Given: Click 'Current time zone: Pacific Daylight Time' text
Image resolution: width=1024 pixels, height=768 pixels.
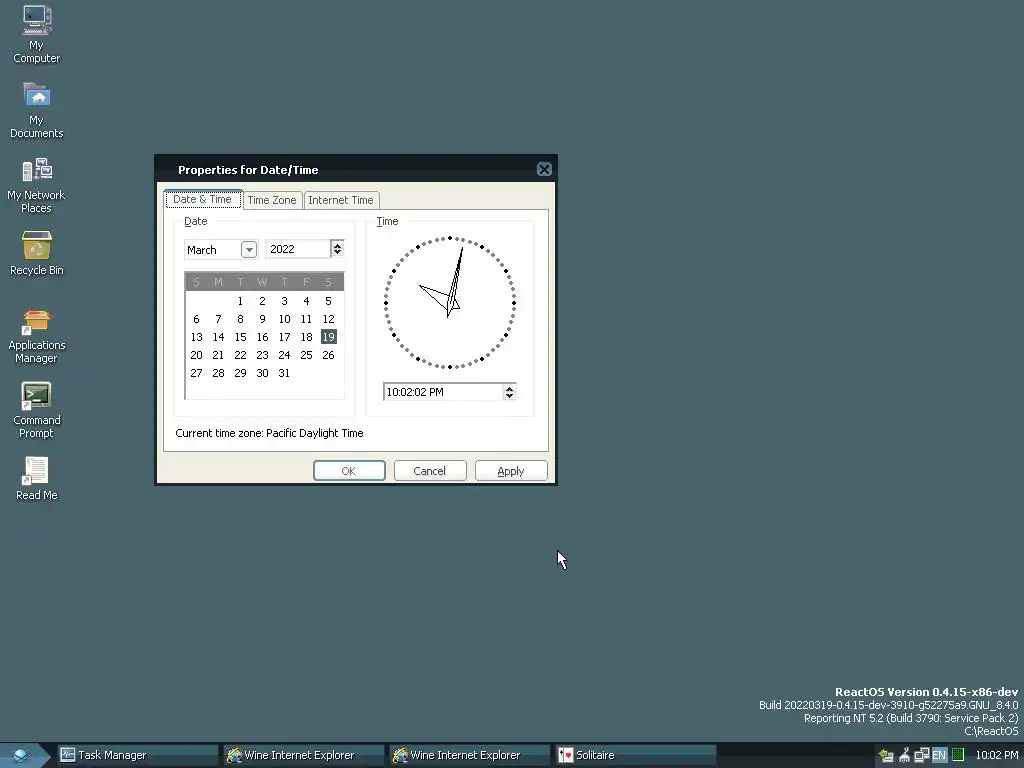Looking at the screenshot, I should coord(269,433).
